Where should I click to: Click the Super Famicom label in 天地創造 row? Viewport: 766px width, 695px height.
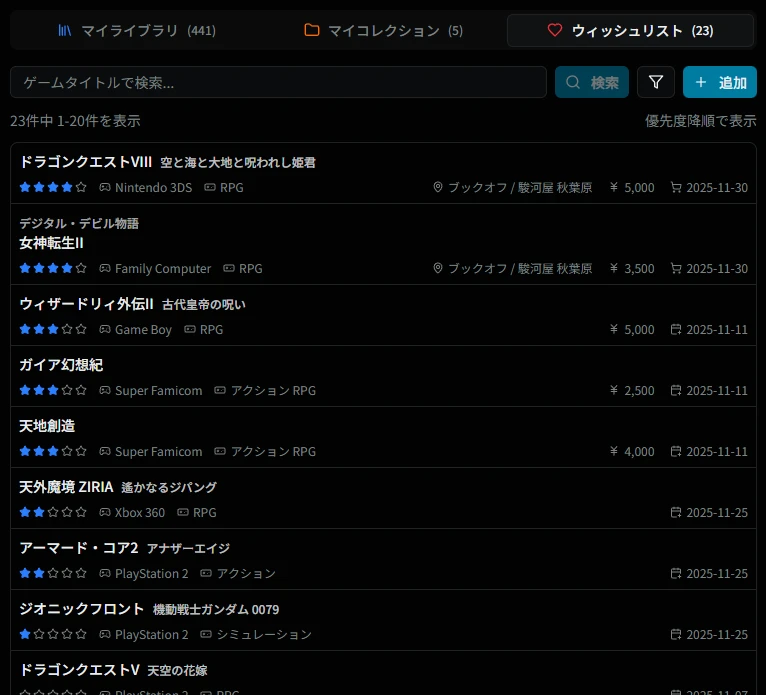(158, 452)
